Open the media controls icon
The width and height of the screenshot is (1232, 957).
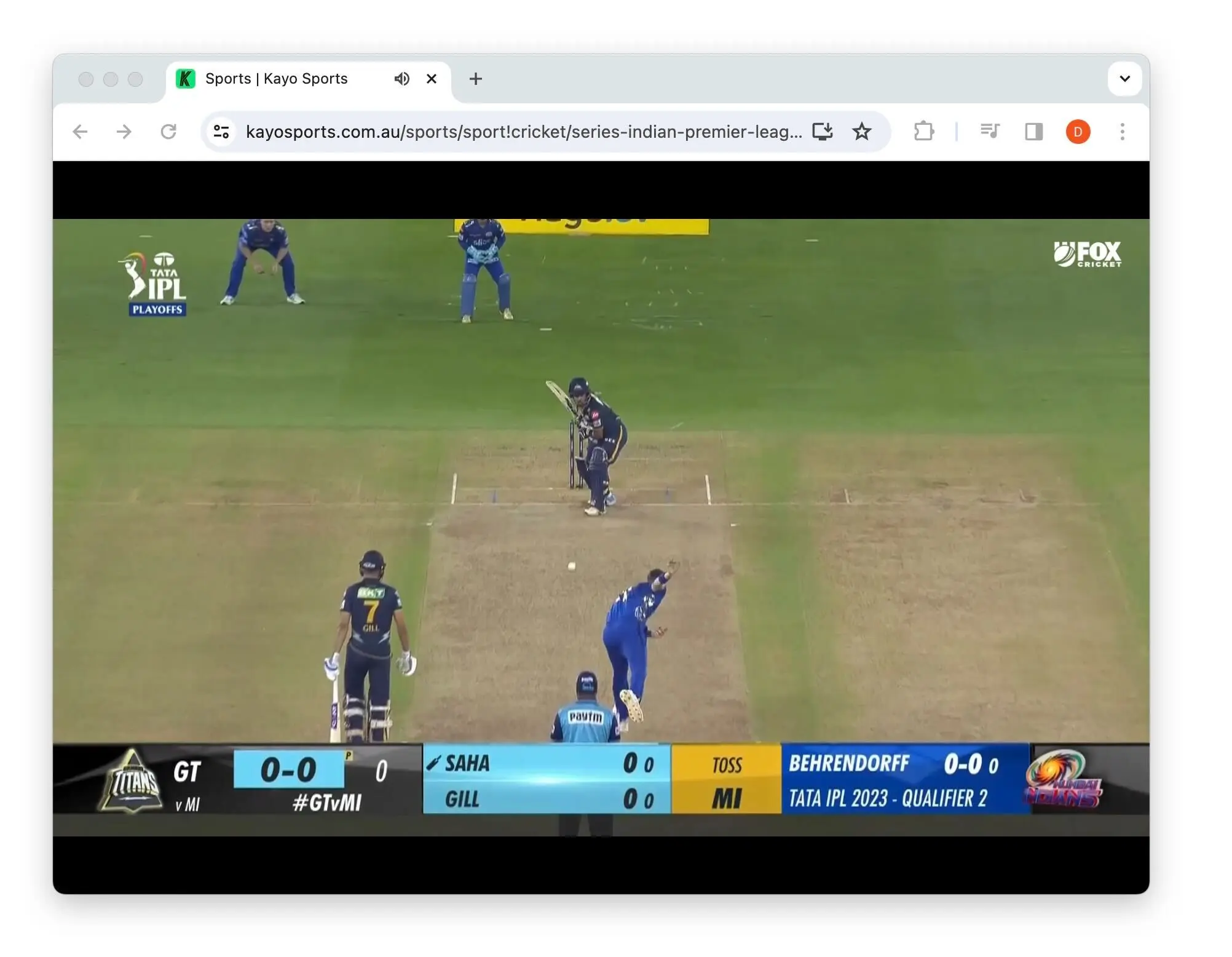[x=990, y=132]
